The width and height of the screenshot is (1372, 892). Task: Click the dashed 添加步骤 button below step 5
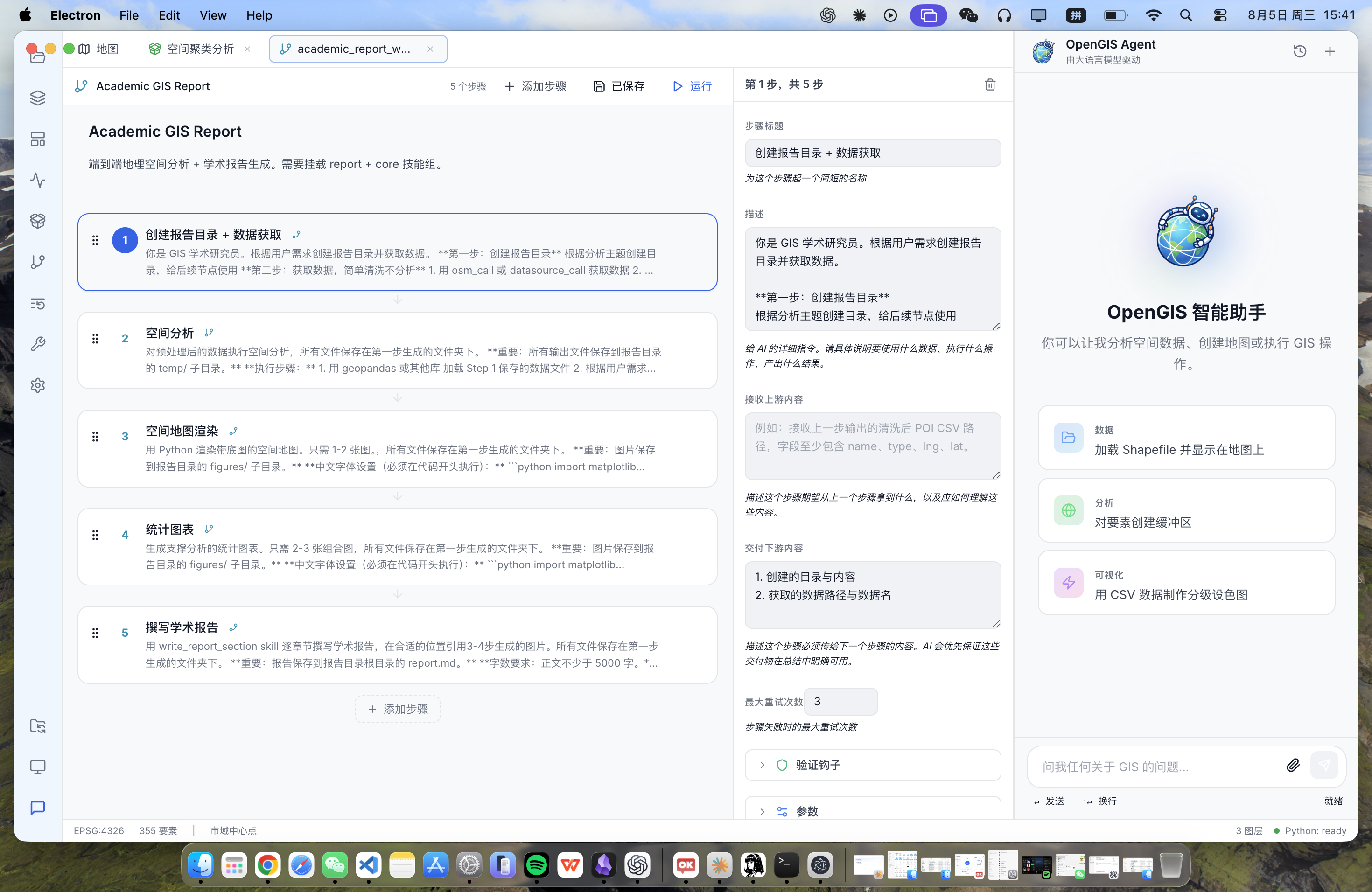click(398, 709)
